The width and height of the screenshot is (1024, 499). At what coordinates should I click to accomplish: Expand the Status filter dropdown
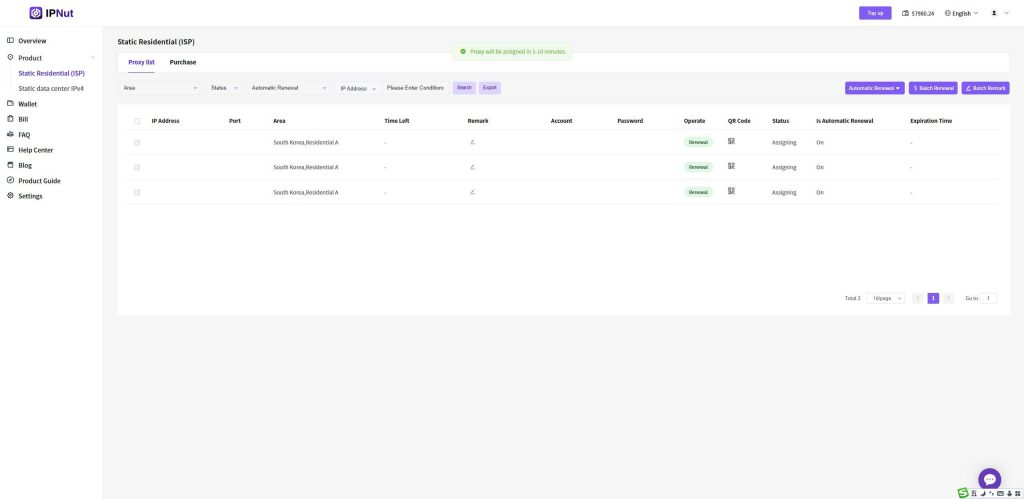(224, 88)
